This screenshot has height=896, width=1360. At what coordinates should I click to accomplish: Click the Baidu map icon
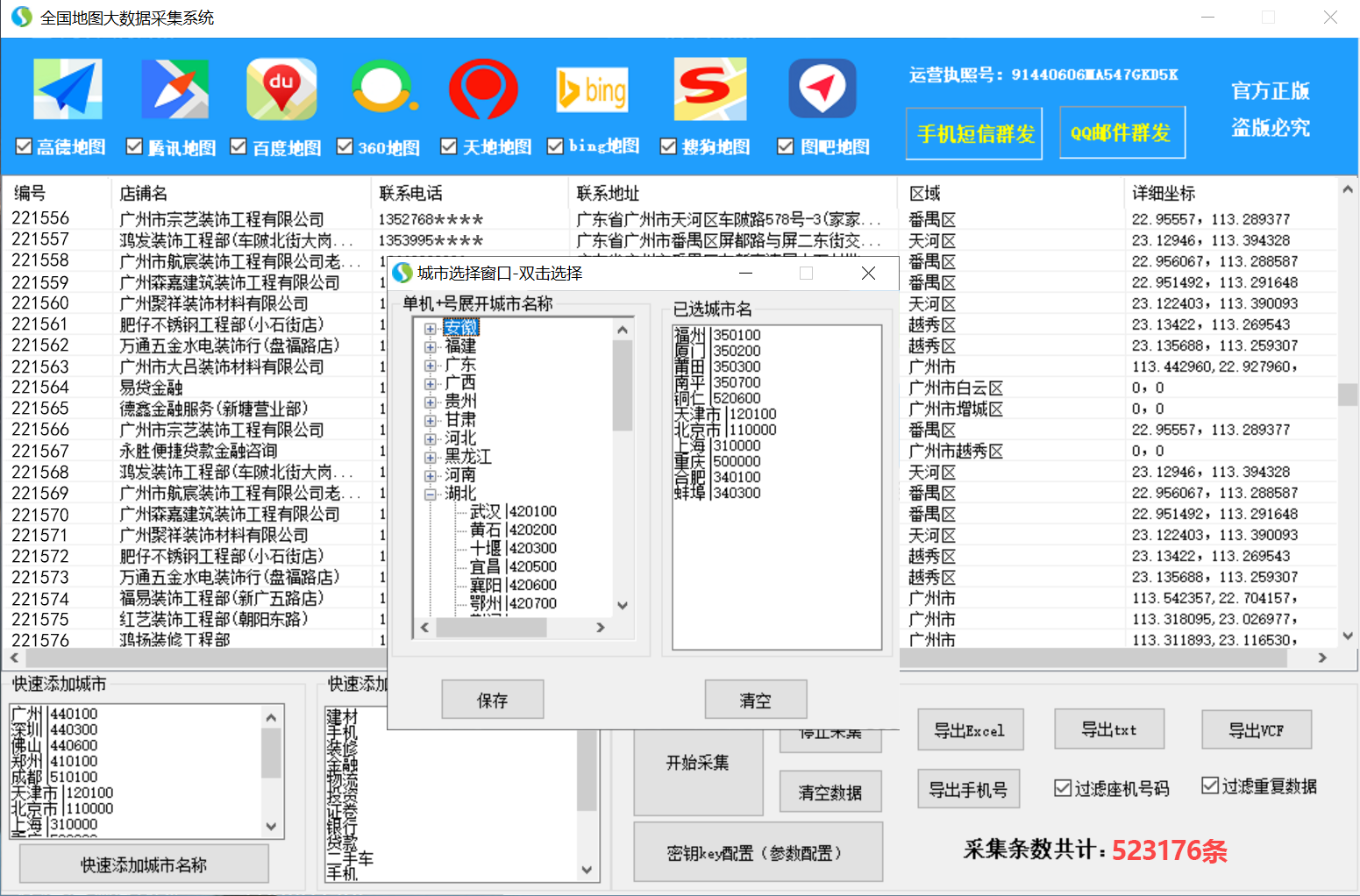tap(281, 89)
